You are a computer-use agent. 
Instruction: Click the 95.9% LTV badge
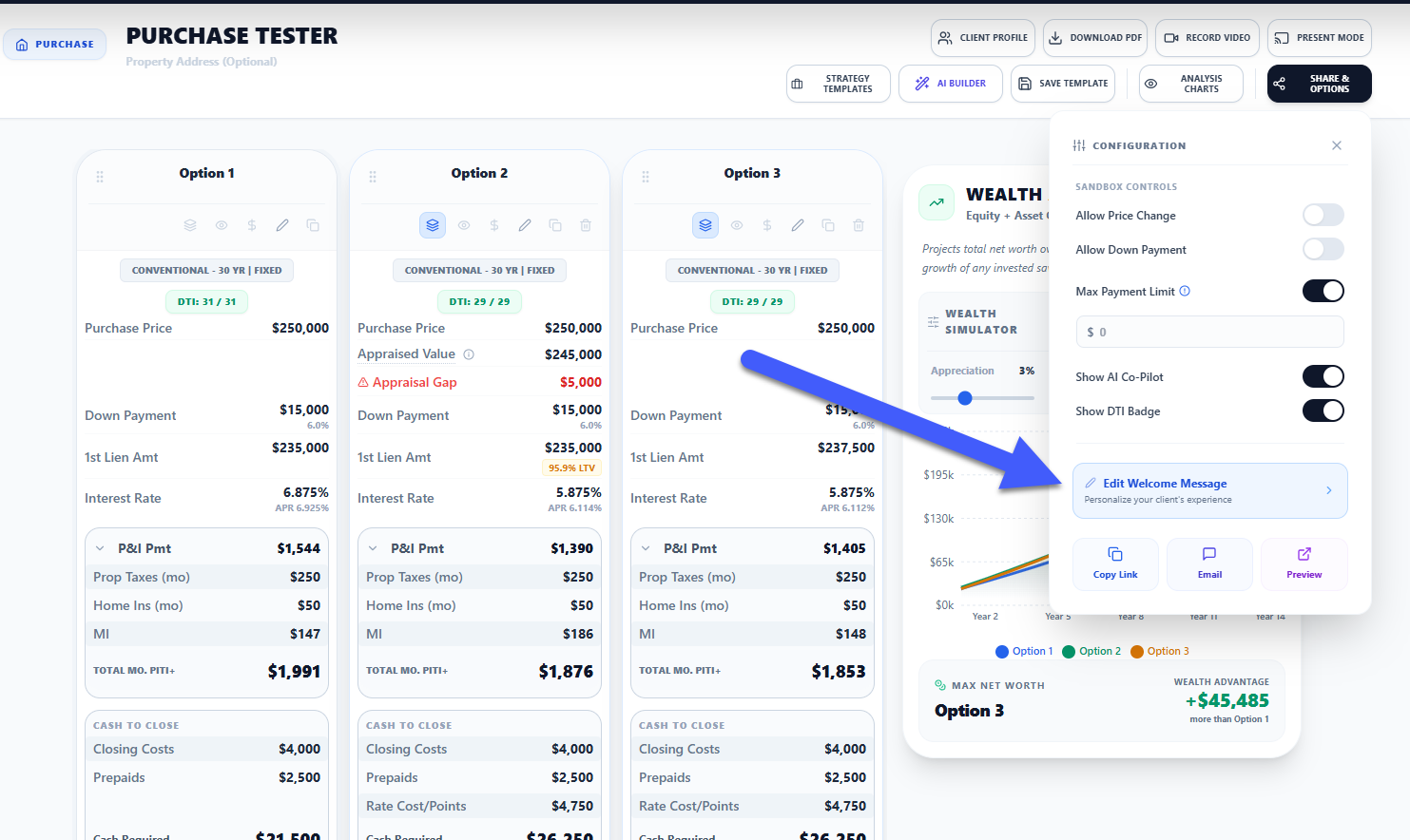571,468
